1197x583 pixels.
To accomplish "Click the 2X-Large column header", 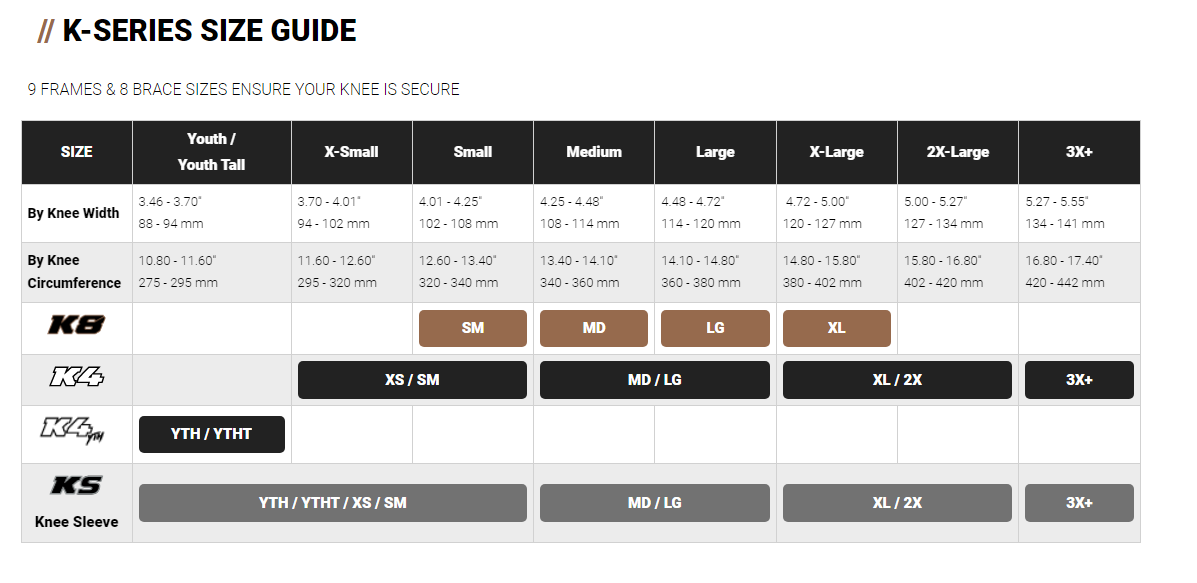I will click(x=957, y=152).
